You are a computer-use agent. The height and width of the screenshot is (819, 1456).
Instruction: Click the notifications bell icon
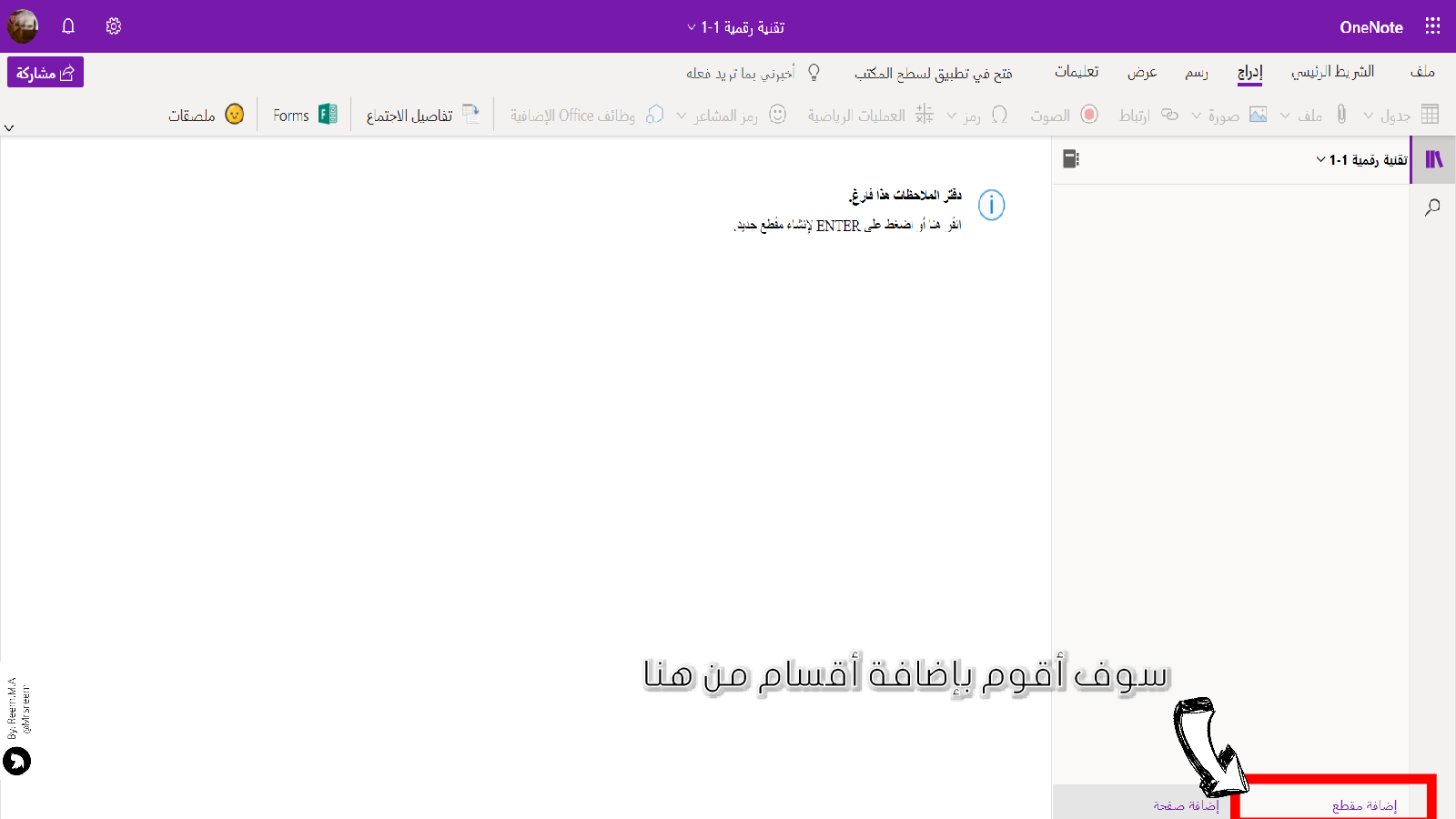[x=68, y=26]
